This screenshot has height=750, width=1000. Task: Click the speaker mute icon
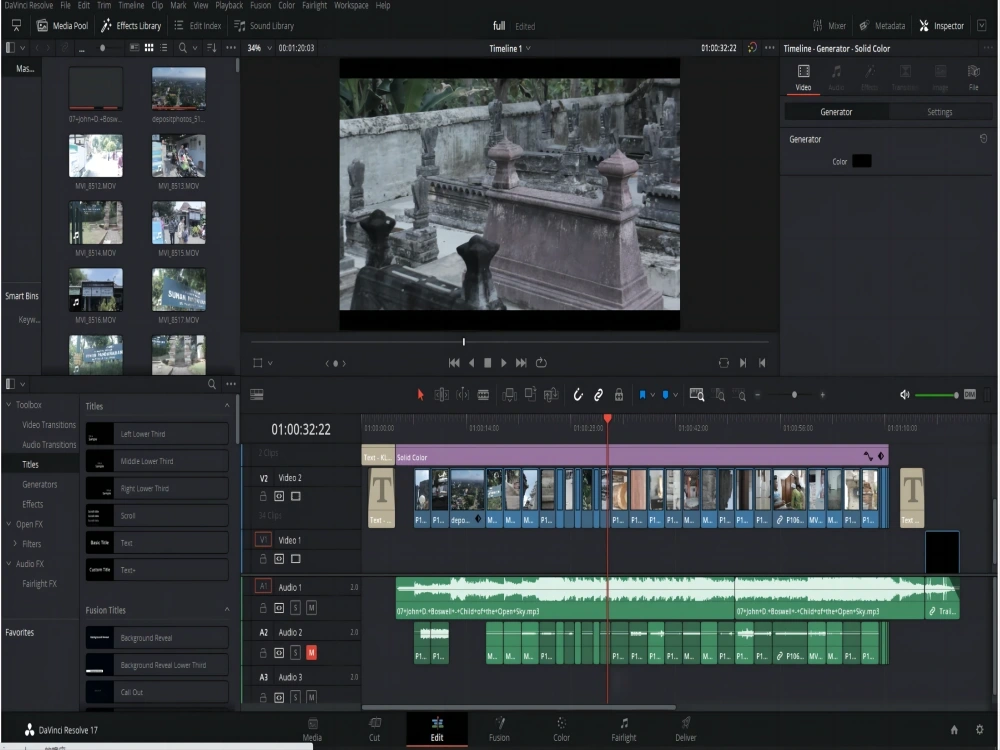904,395
